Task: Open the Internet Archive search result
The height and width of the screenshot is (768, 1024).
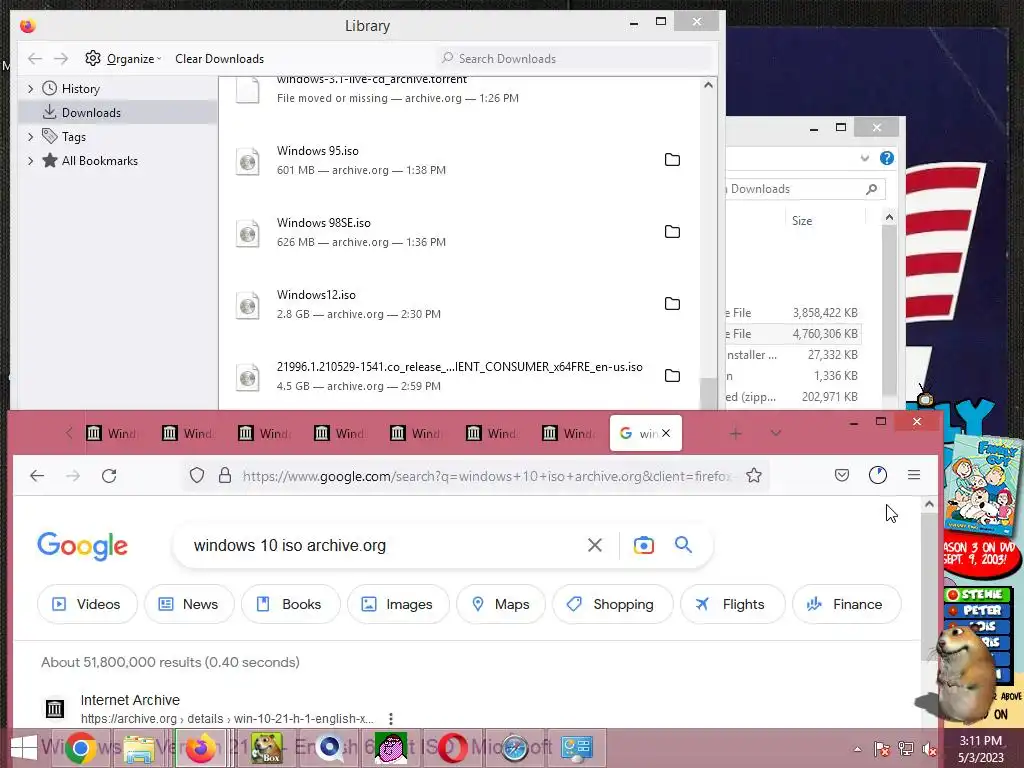Action: point(130,700)
